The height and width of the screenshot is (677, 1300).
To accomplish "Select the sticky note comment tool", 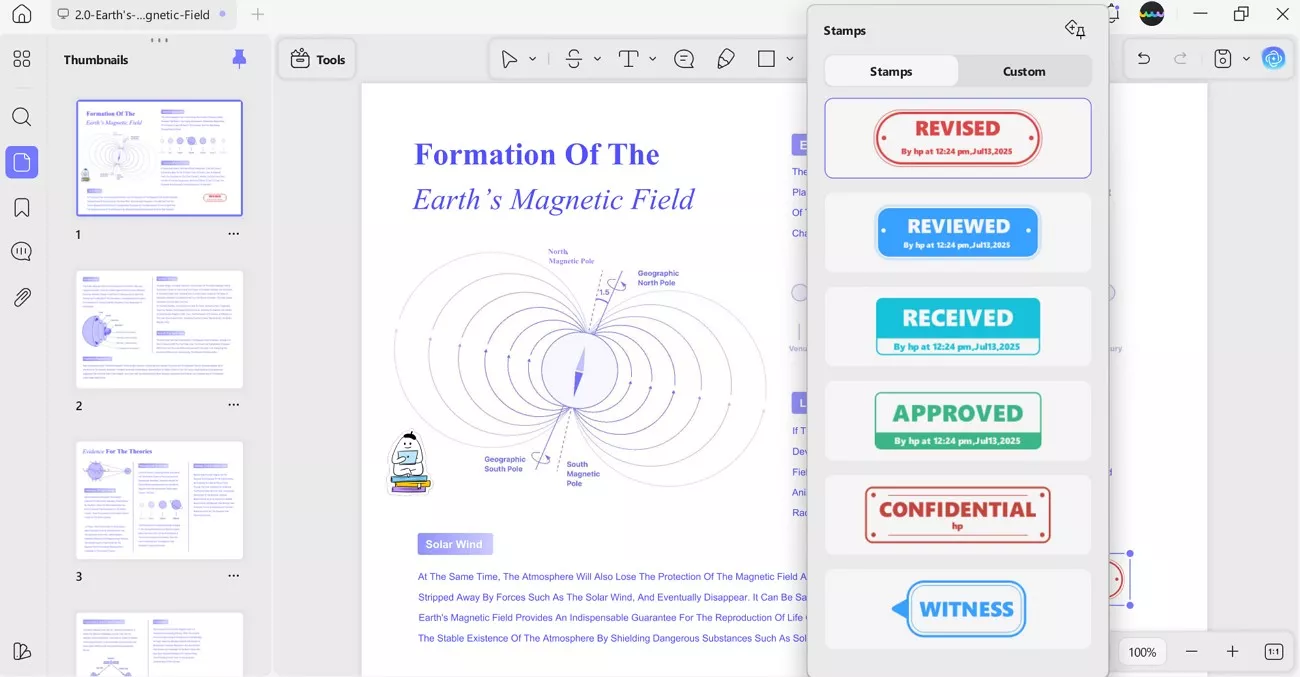I will tap(684, 59).
